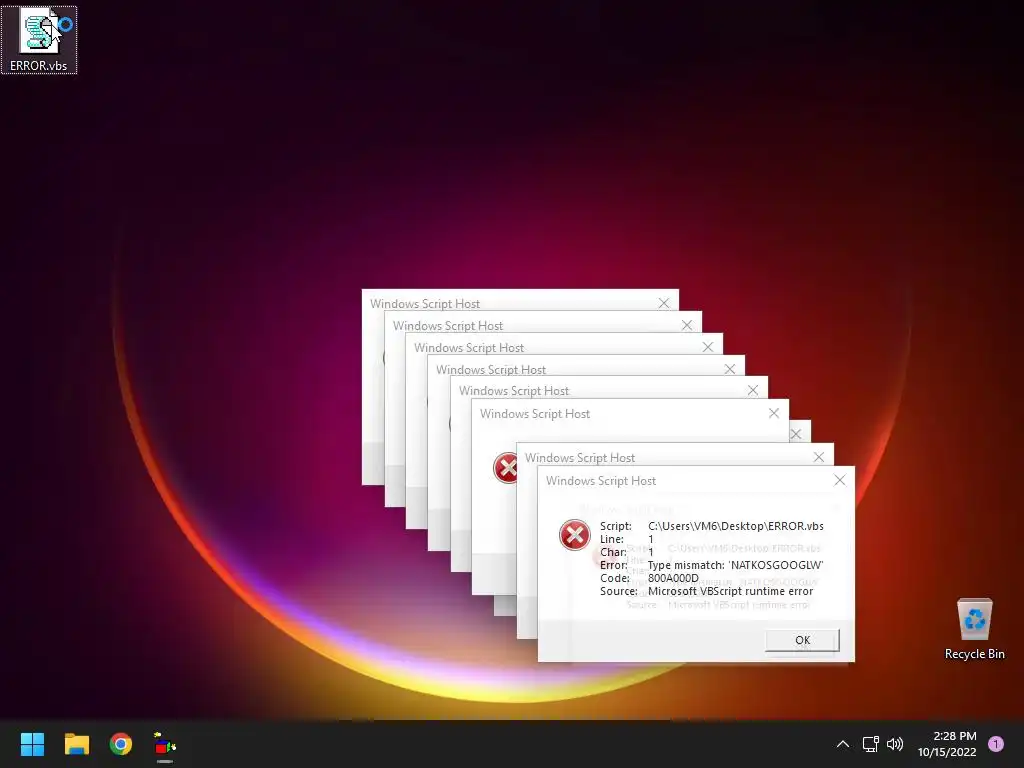Open network status in system tray
Image resolution: width=1024 pixels, height=768 pixels.
tap(871, 744)
